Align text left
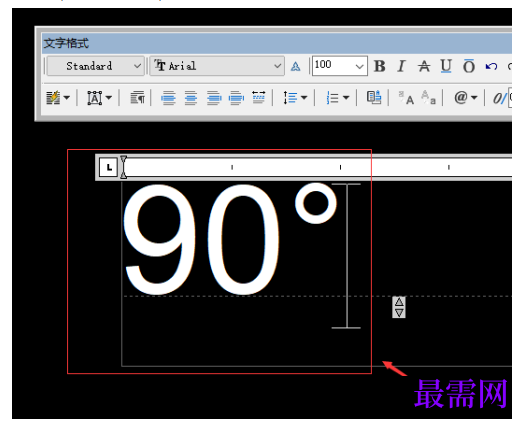Screen dimensions: 526x425 [168, 98]
